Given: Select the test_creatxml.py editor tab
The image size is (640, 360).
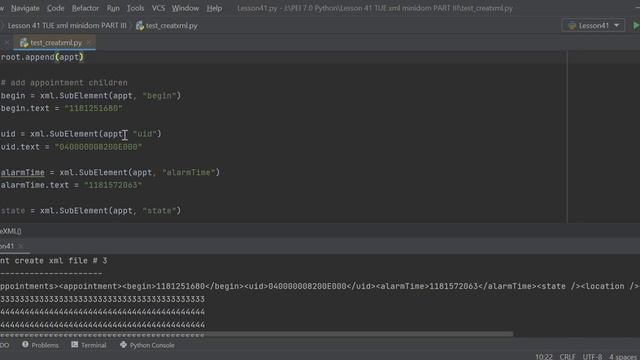Looking at the screenshot, I should point(56,42).
